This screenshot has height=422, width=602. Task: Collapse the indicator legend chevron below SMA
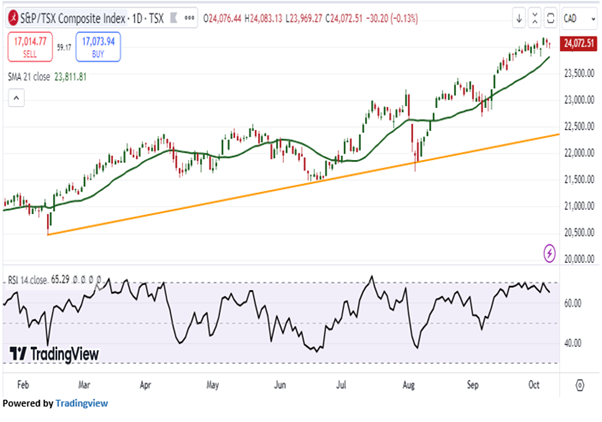(15, 97)
